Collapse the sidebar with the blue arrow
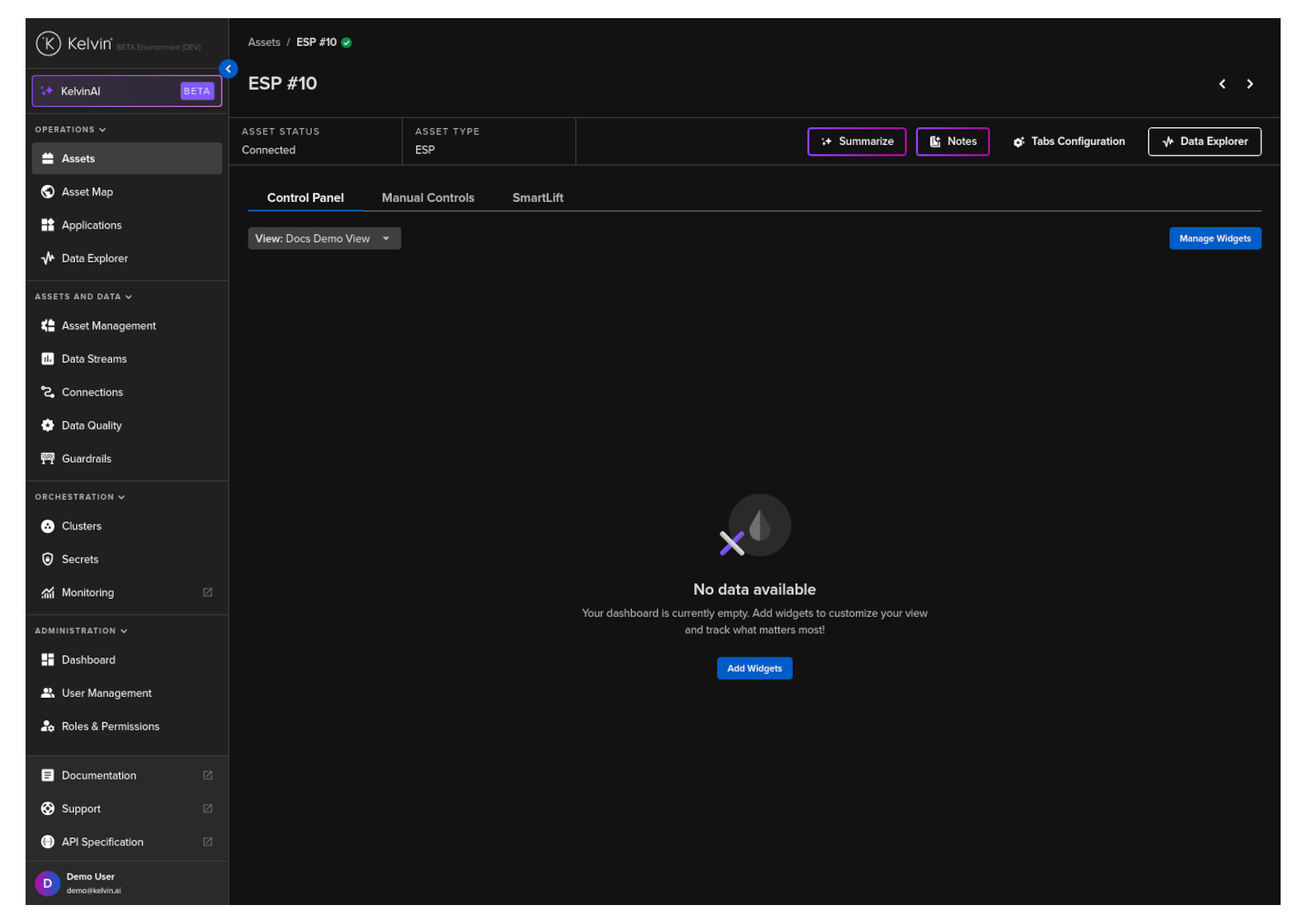The width and height of the screenshot is (1307, 924). [x=229, y=69]
